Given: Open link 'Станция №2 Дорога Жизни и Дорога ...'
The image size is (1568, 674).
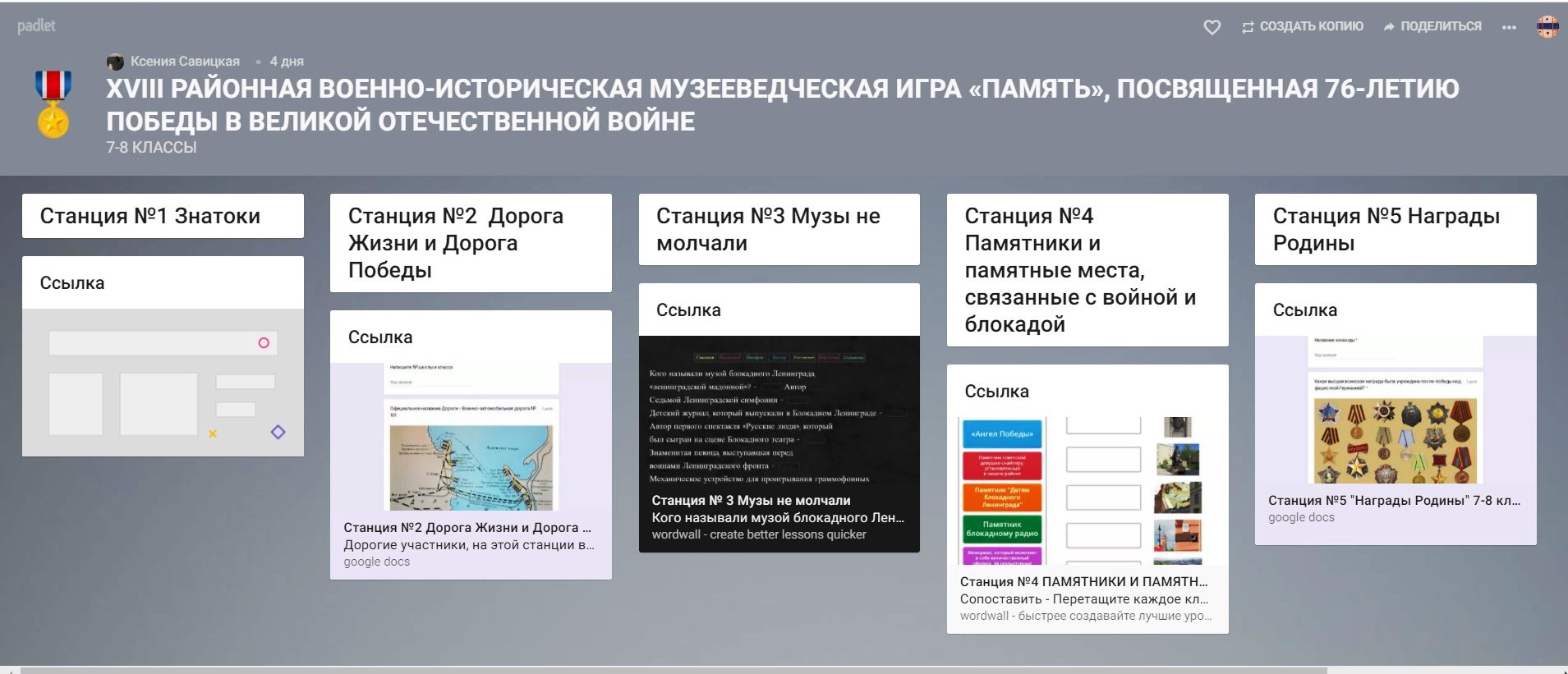Looking at the screenshot, I should click(x=467, y=528).
